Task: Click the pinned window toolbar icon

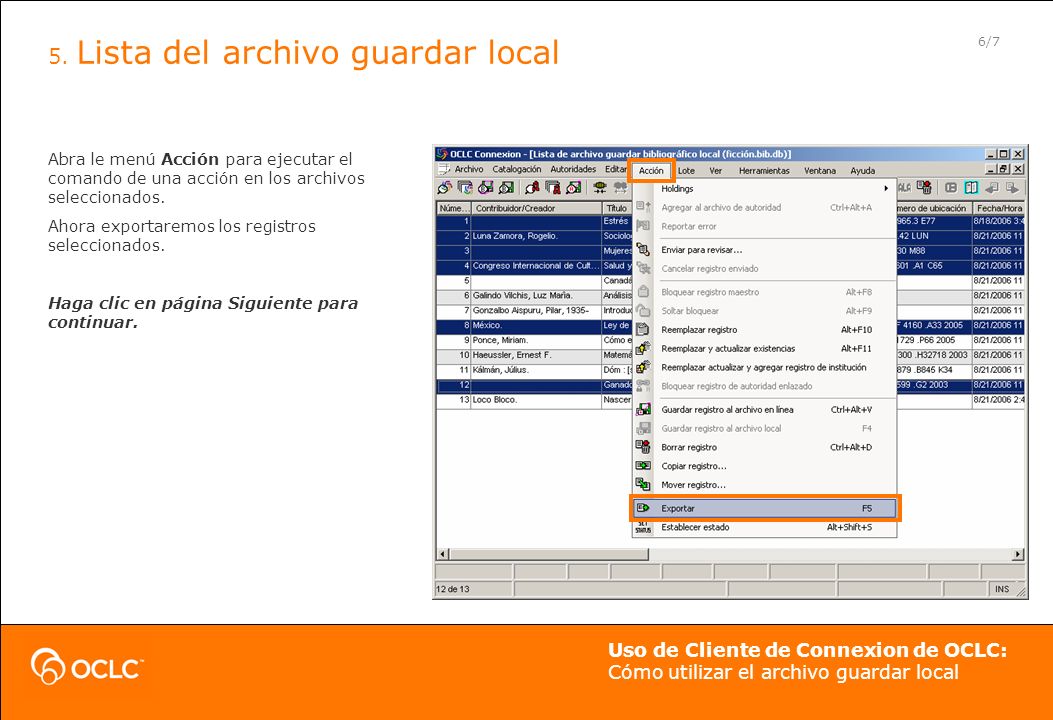Action: pos(951,187)
